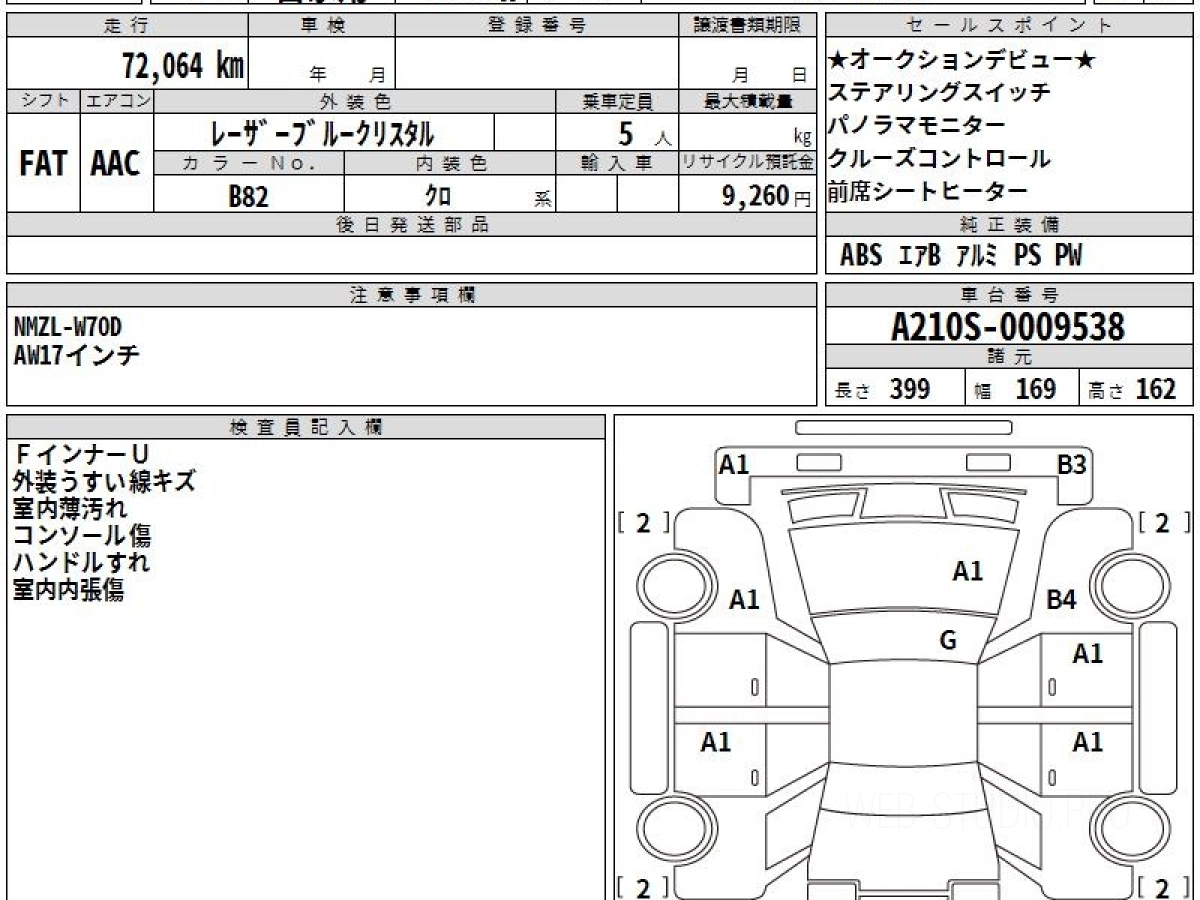Screen dimensions: 1200x900
Task: Click the AAC air conditioner cell
Action: point(116,164)
